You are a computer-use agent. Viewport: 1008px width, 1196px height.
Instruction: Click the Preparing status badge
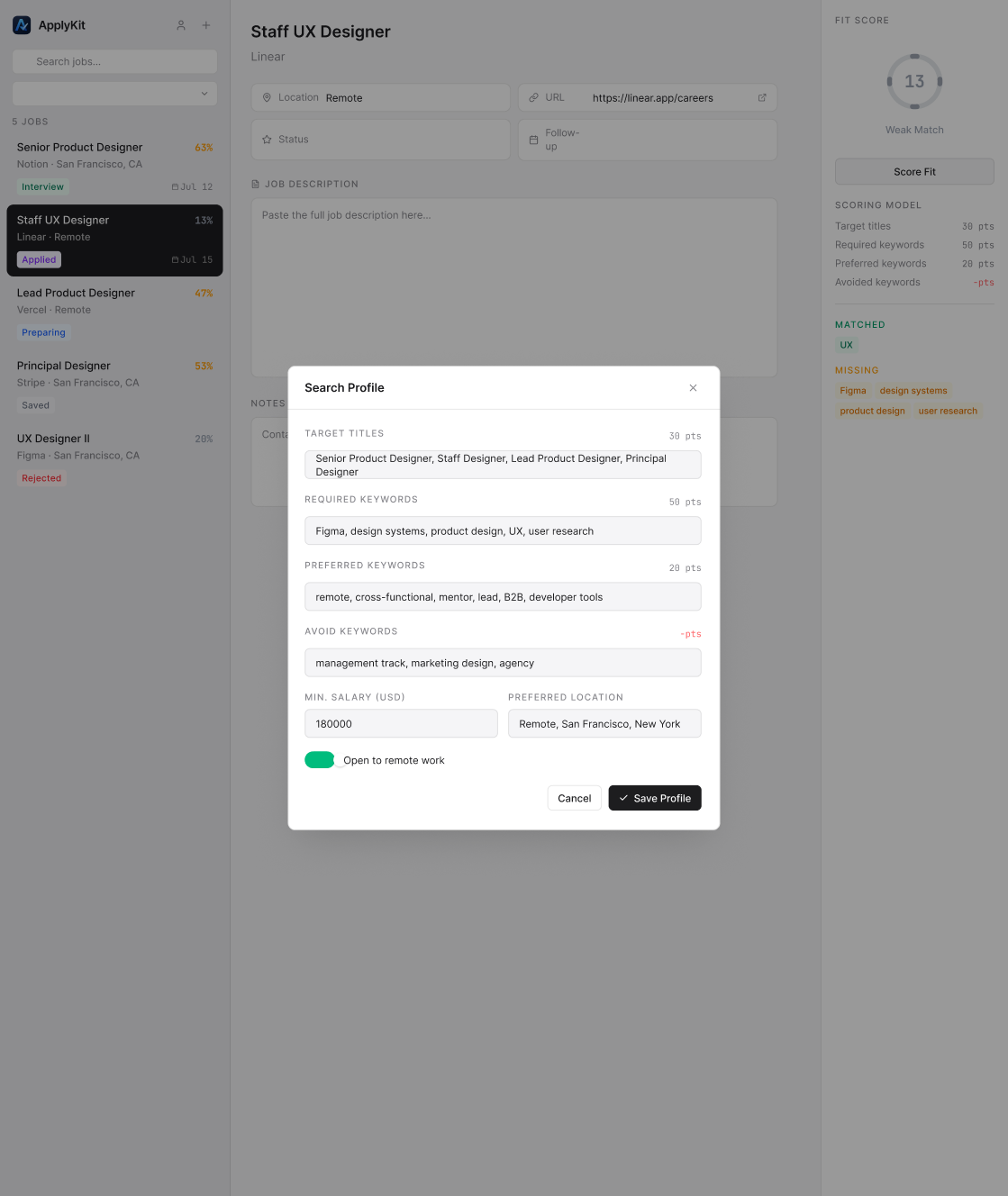coord(43,332)
